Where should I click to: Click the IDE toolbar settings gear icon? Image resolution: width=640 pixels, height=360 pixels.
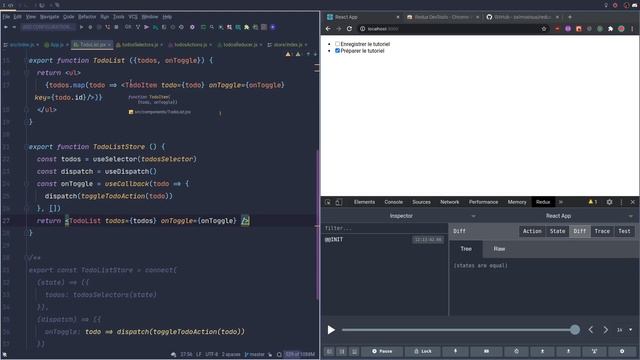coord(192,27)
